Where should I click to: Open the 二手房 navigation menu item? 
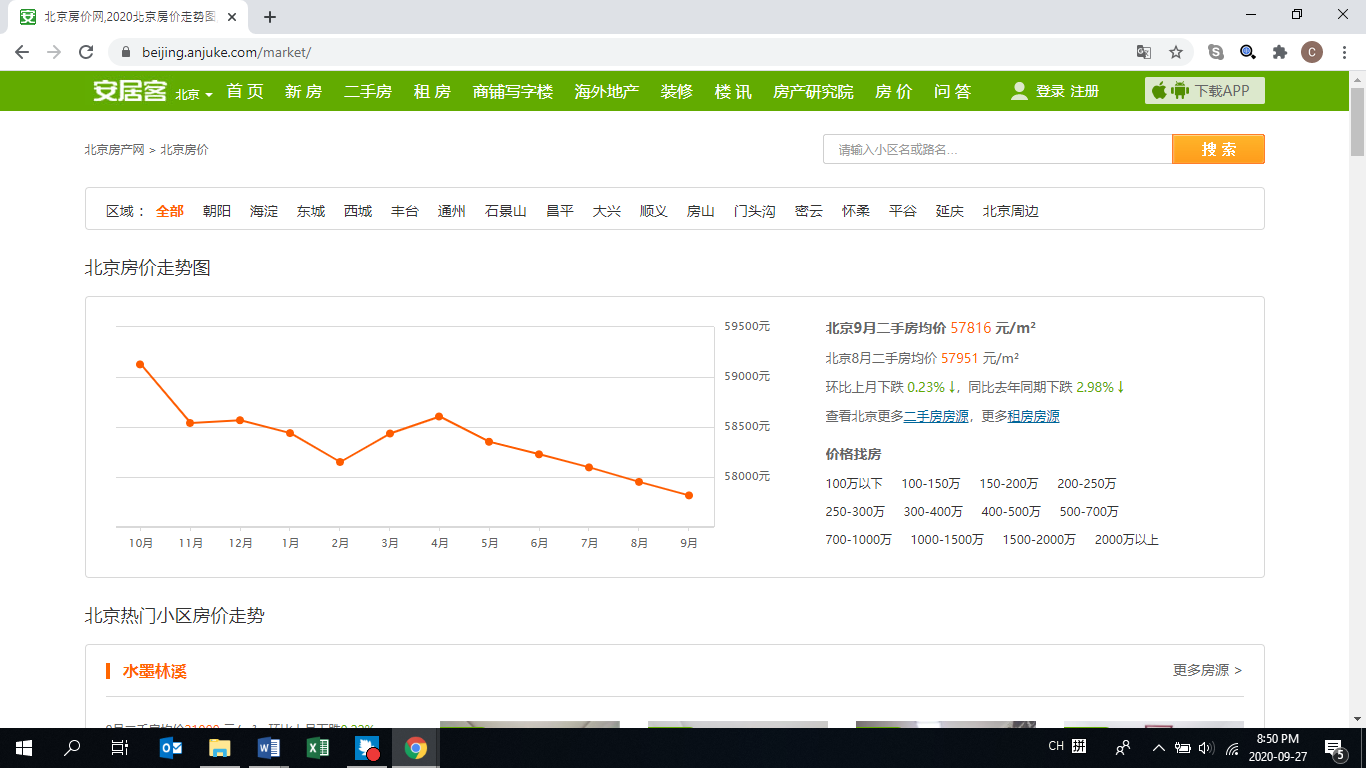coord(367,91)
